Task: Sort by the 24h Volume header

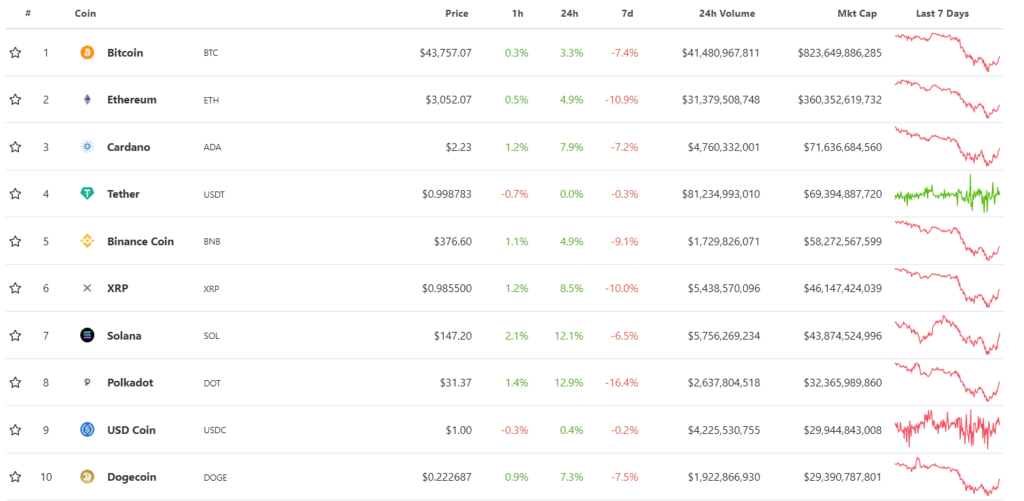Action: pos(727,14)
